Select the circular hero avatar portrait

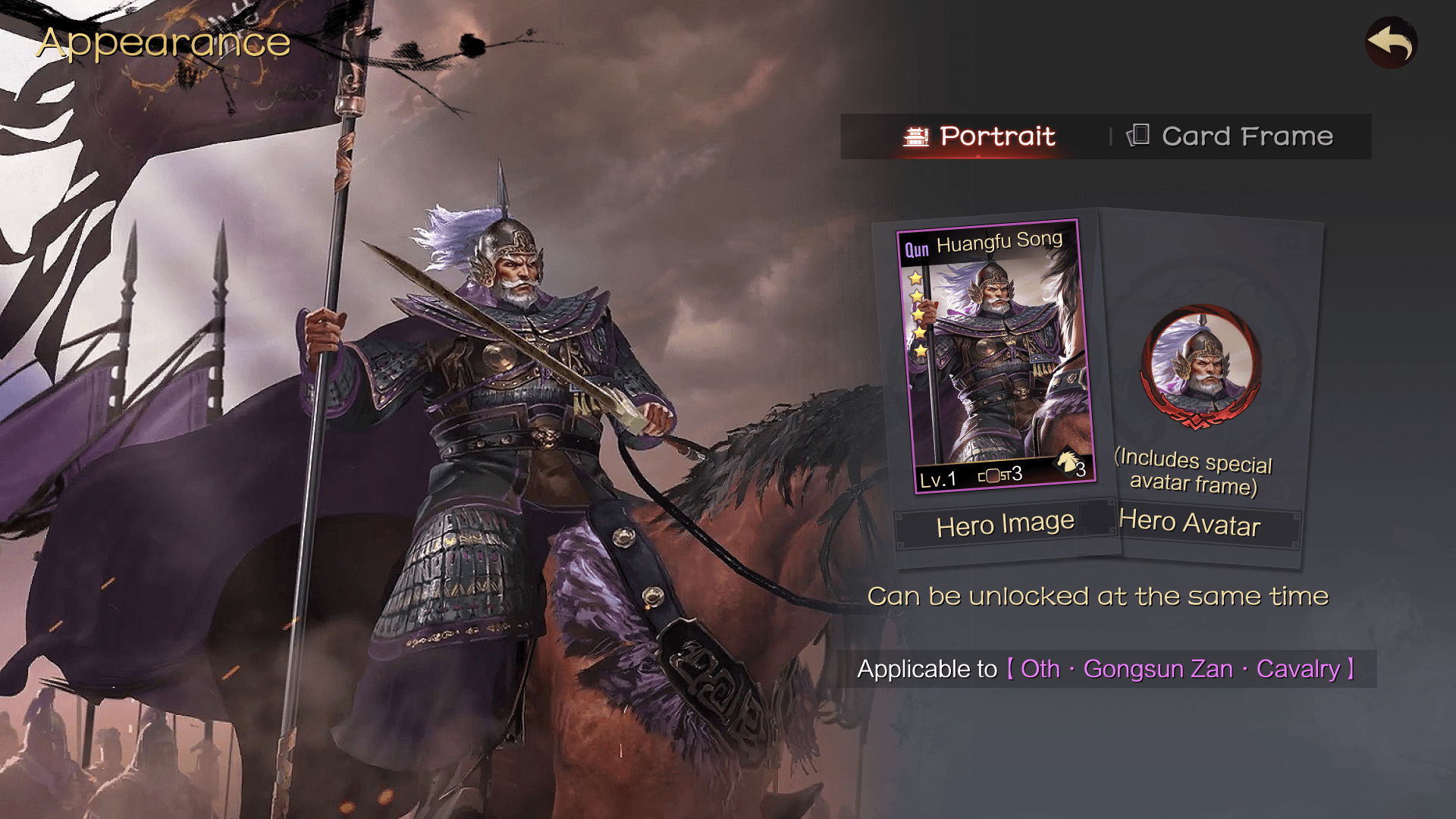(x=1202, y=365)
